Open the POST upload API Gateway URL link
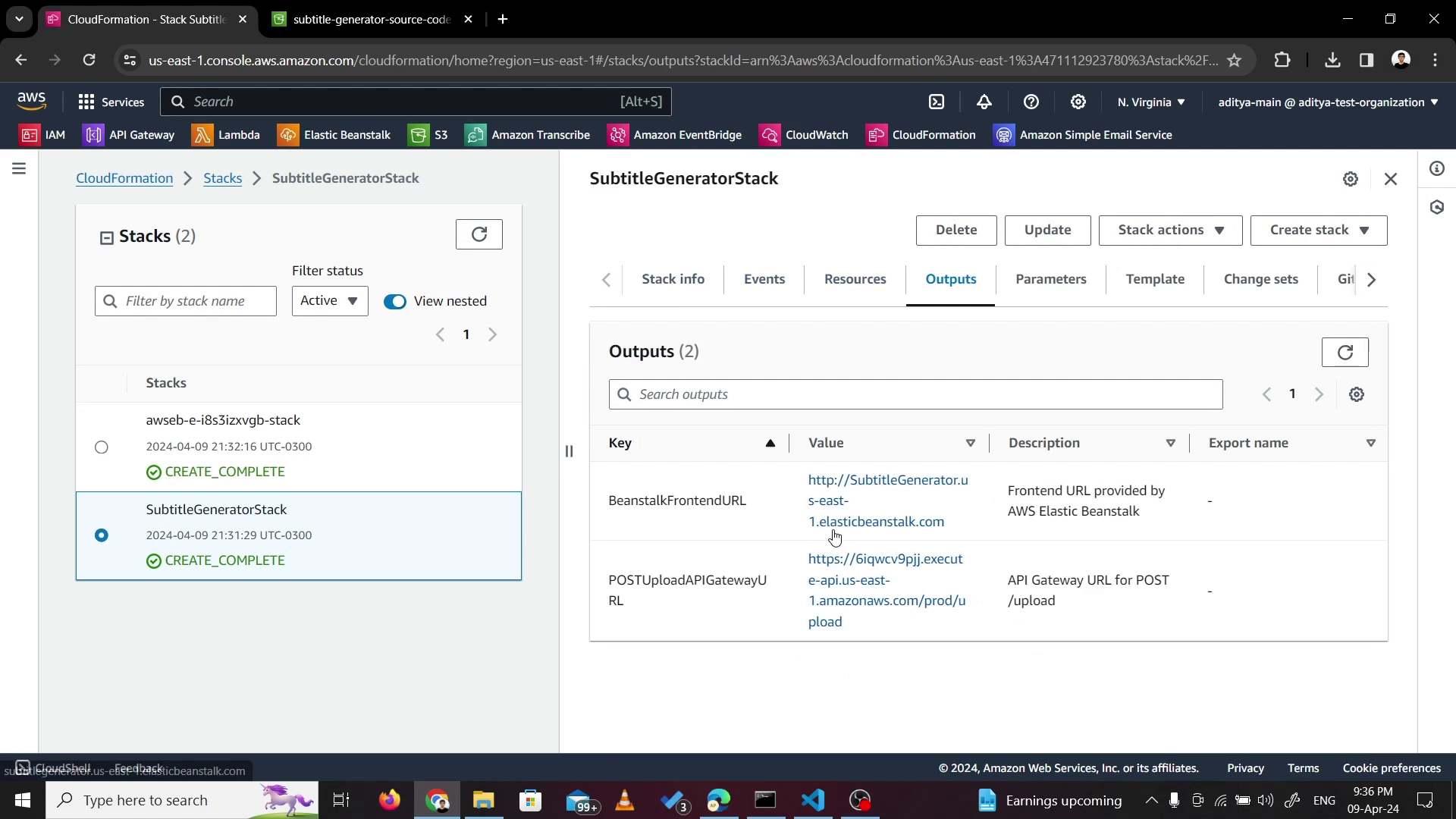Viewport: 1456px width, 819px height. (x=886, y=590)
